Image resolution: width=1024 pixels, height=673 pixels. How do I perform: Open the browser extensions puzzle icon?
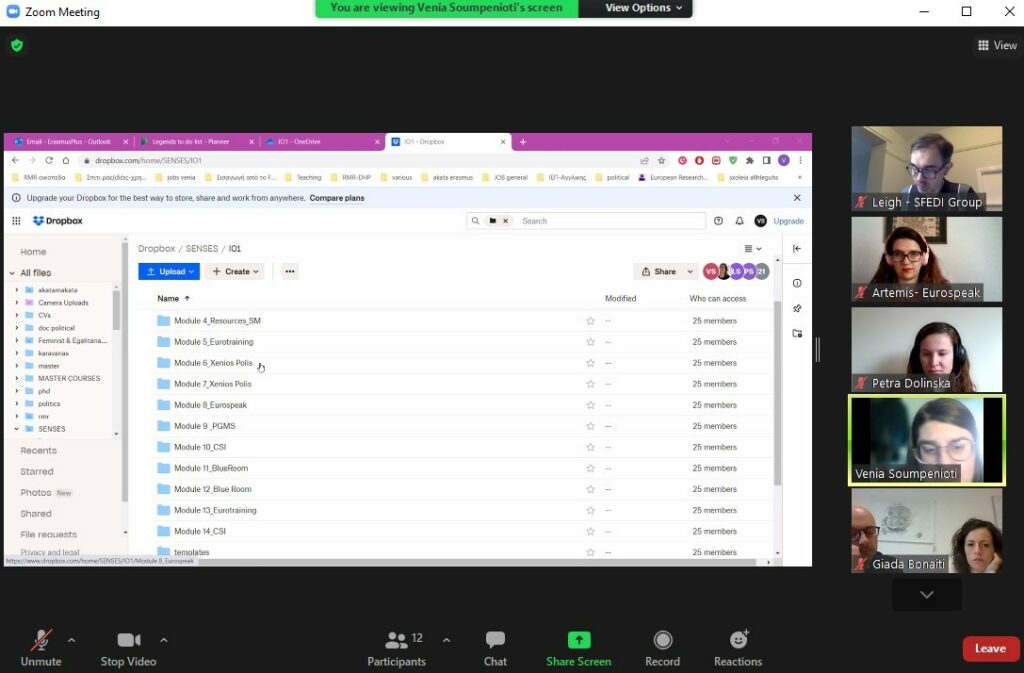[x=750, y=161]
